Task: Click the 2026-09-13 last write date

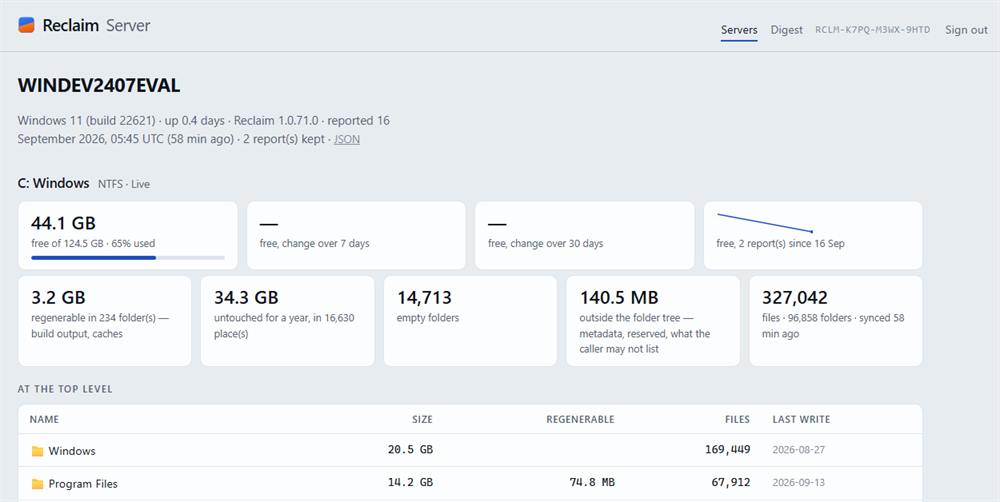Action: pyautogui.click(x=798, y=483)
